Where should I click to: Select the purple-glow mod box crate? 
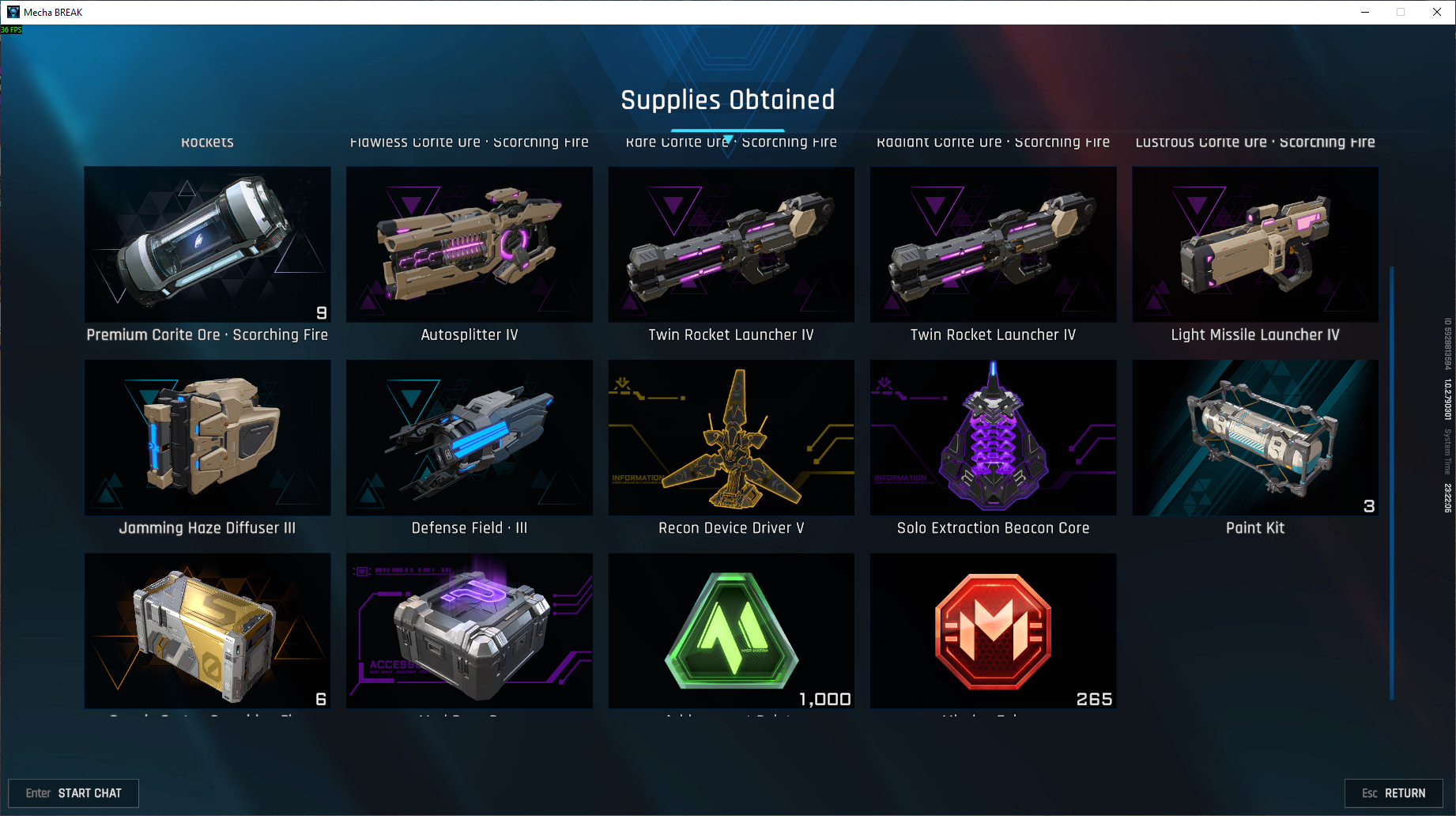tap(470, 631)
